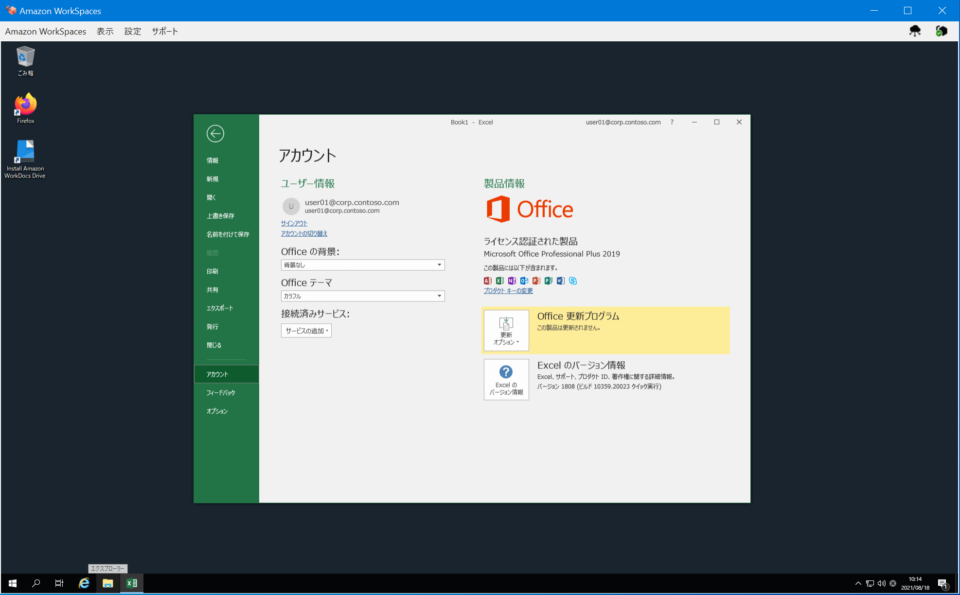
Task: Open the 設定 menu in Amazon WorkSpaces
Action: pos(132,31)
